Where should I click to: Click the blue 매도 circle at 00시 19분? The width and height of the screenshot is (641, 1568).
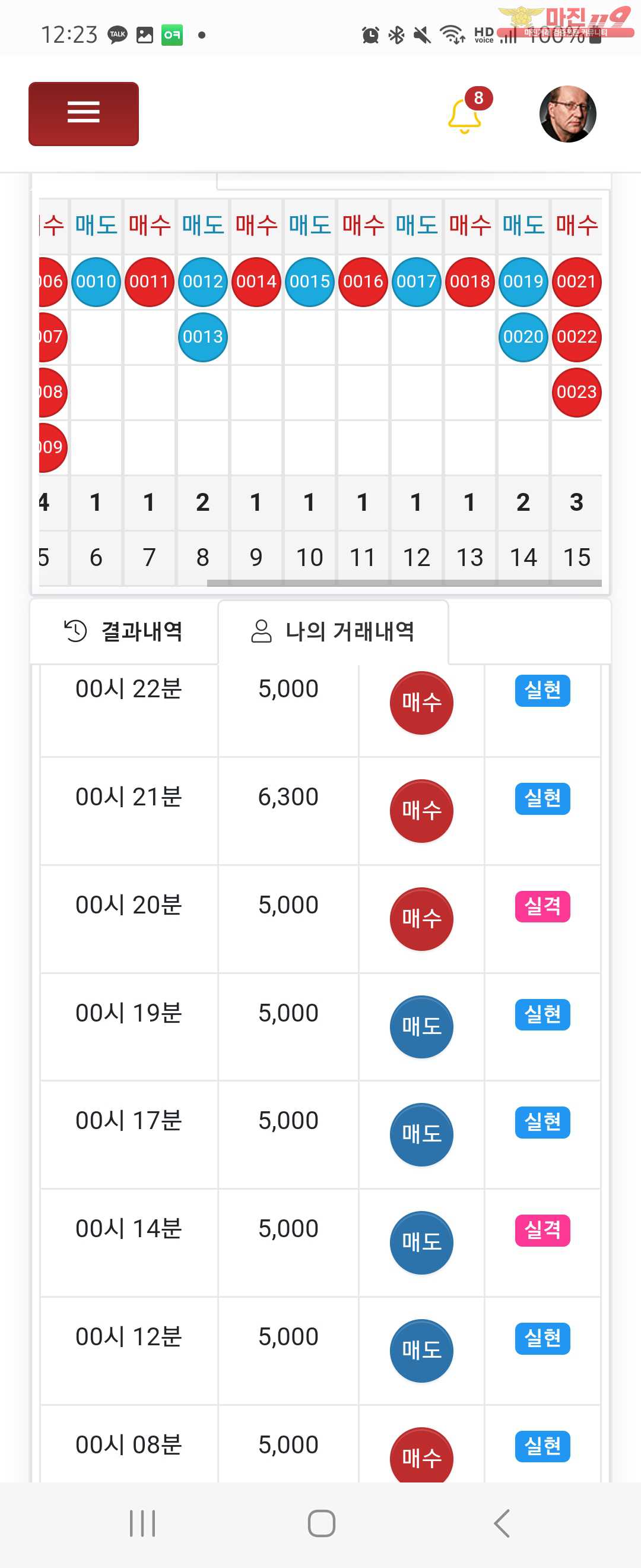point(421,1026)
